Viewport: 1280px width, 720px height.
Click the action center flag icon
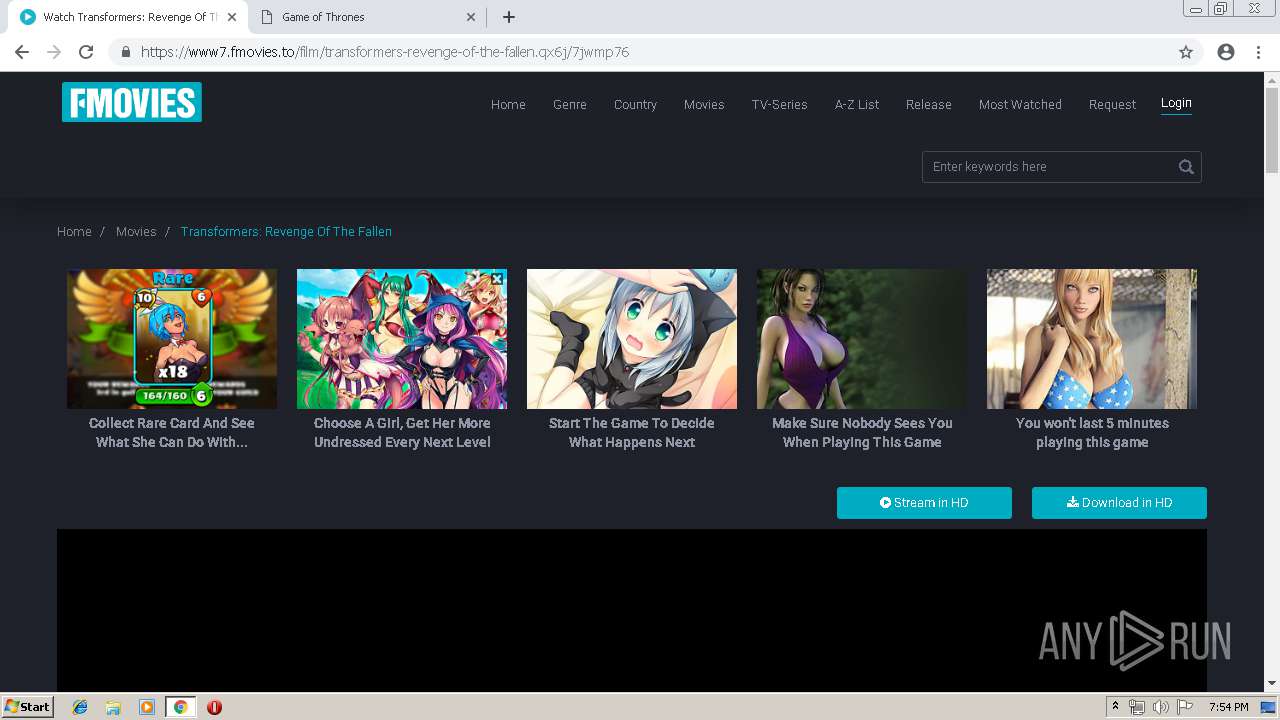(1185, 707)
